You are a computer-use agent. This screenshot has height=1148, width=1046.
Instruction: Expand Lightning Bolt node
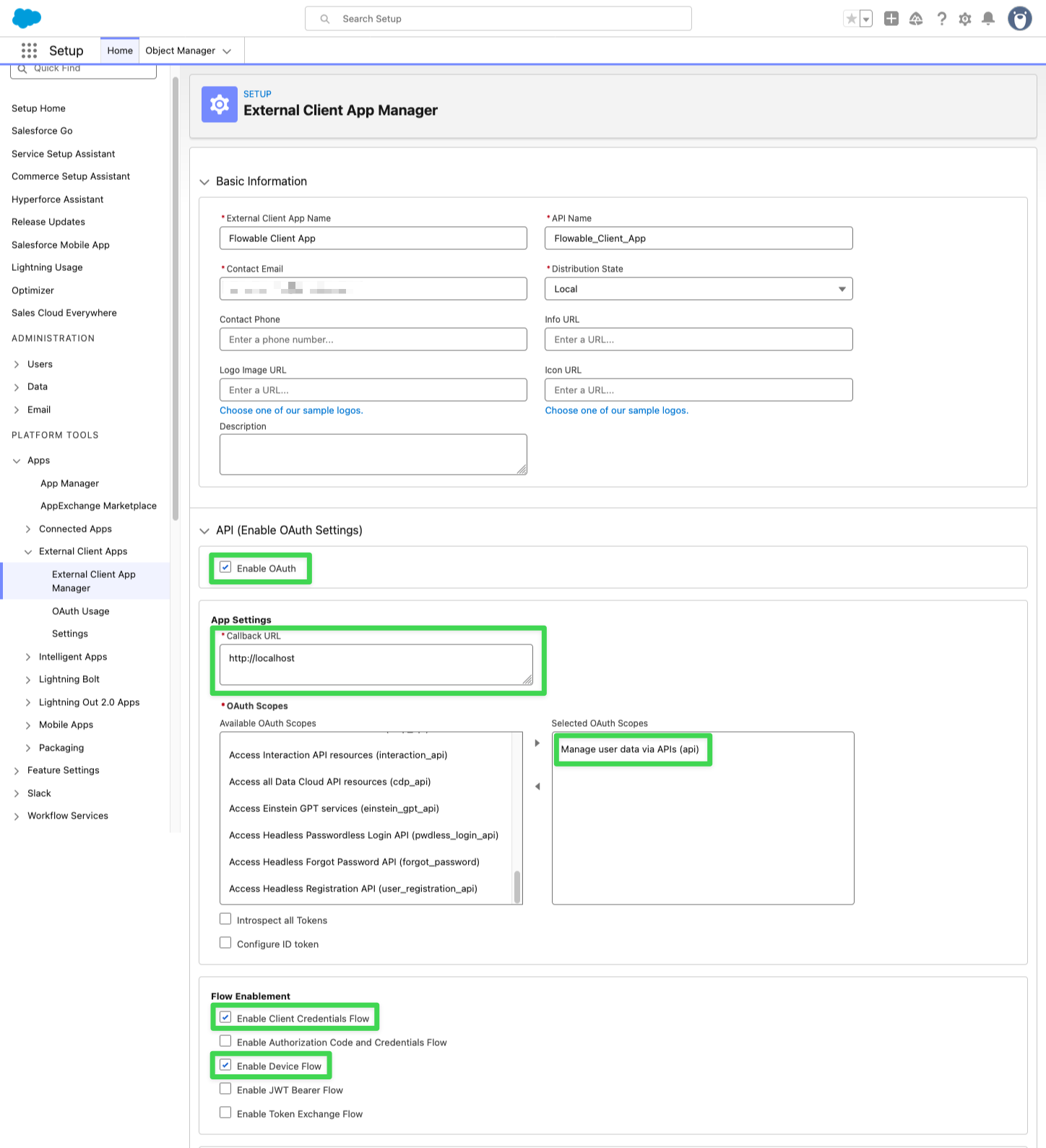[x=28, y=680]
